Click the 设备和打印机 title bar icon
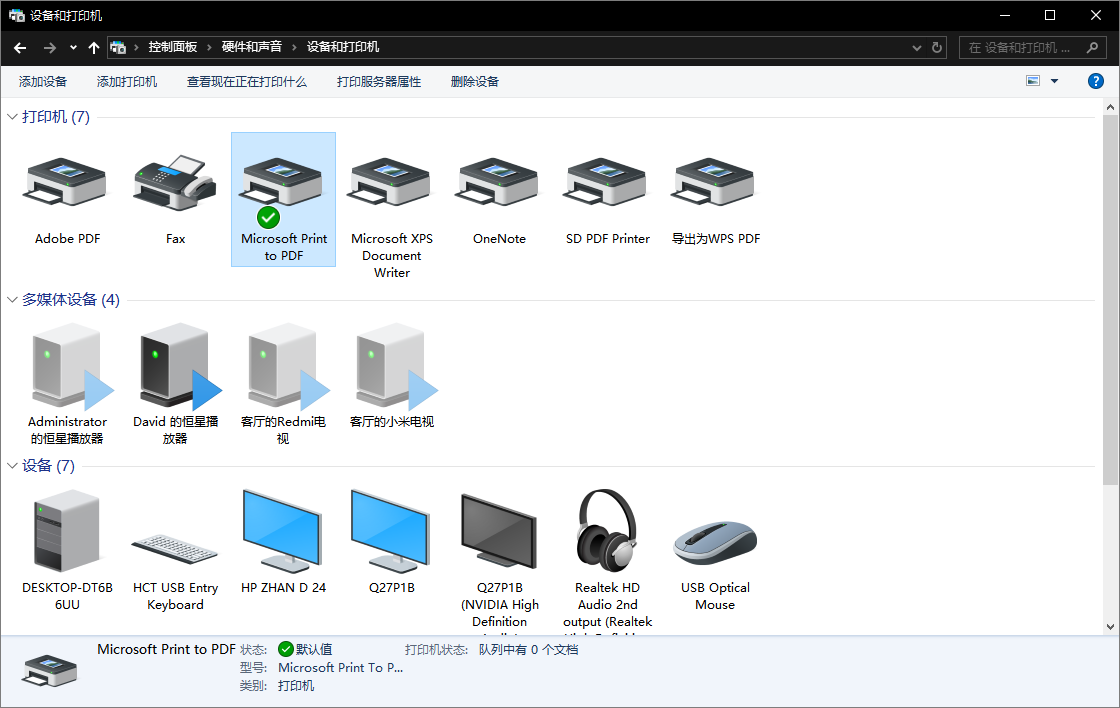Image resolution: width=1120 pixels, height=708 pixels. (x=16, y=15)
